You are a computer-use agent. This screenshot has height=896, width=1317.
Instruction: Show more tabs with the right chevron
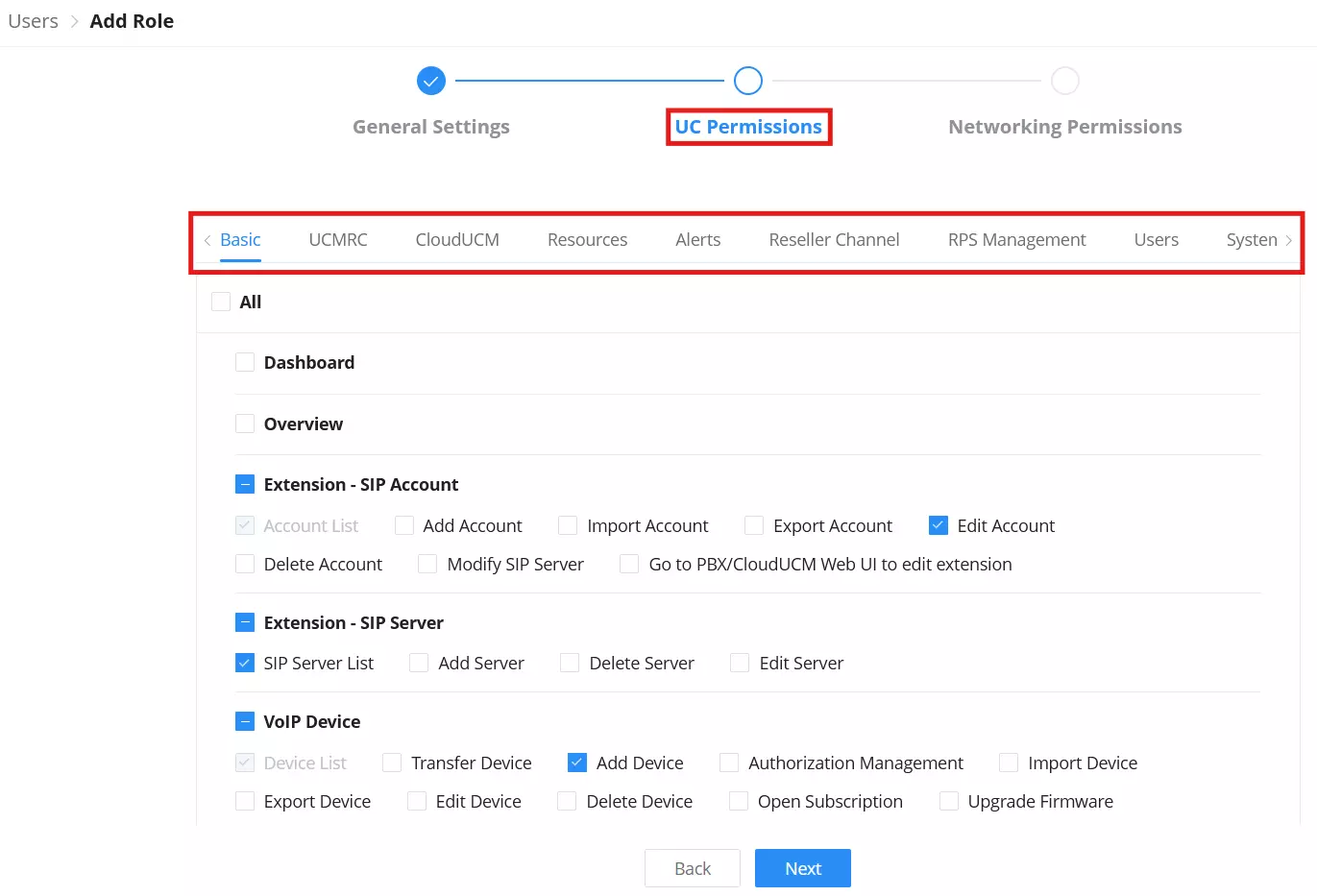point(1289,240)
